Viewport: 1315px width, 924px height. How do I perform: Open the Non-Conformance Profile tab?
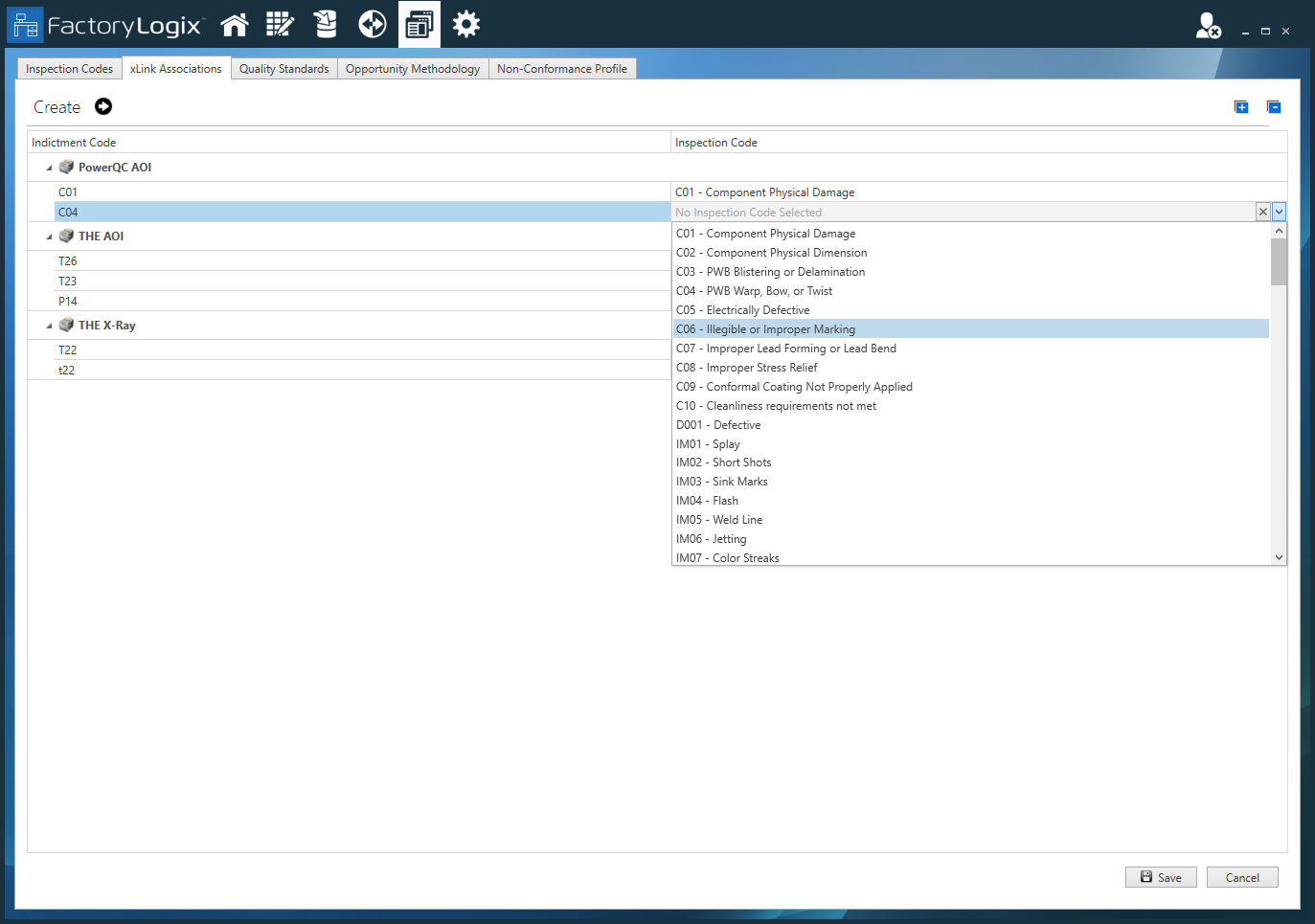(562, 69)
